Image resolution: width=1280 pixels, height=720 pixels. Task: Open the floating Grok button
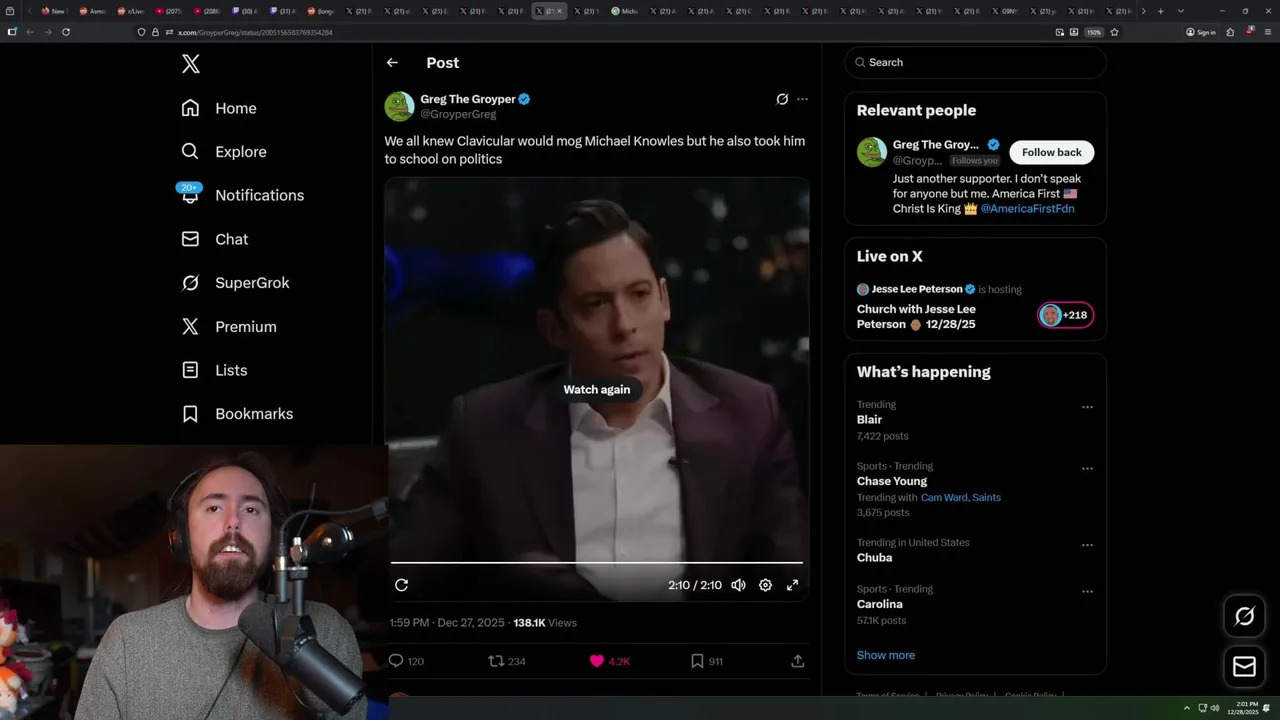tap(1244, 616)
